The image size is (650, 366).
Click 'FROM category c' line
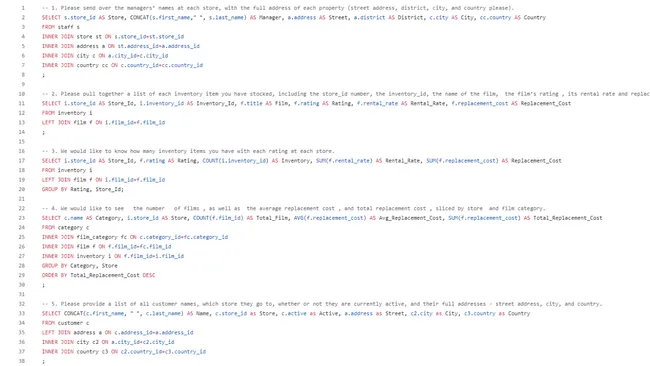click(x=65, y=227)
